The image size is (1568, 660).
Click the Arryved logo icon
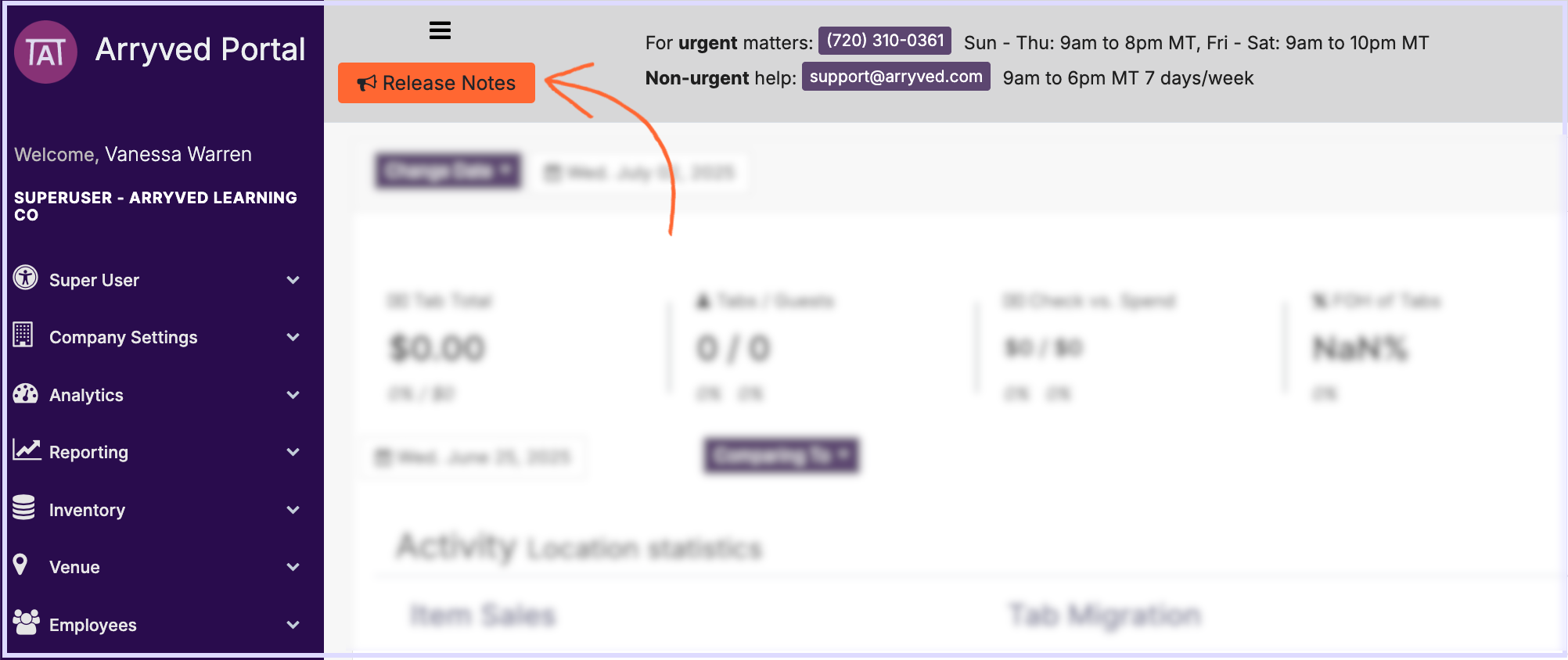(45, 52)
